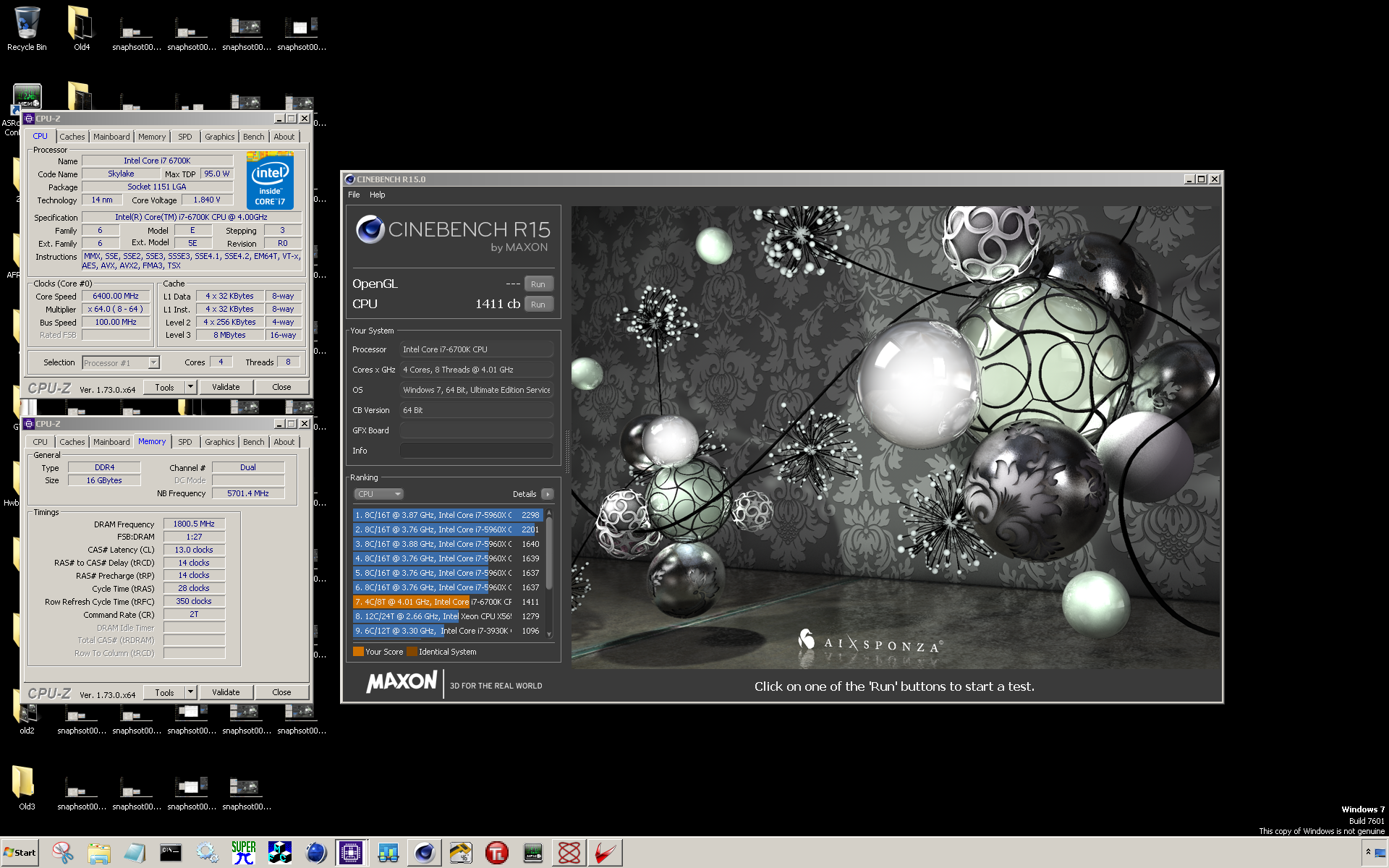Viewport: 1389px width, 868px height.
Task: Open the MFC cubes taskbar icon
Action: tap(280, 853)
